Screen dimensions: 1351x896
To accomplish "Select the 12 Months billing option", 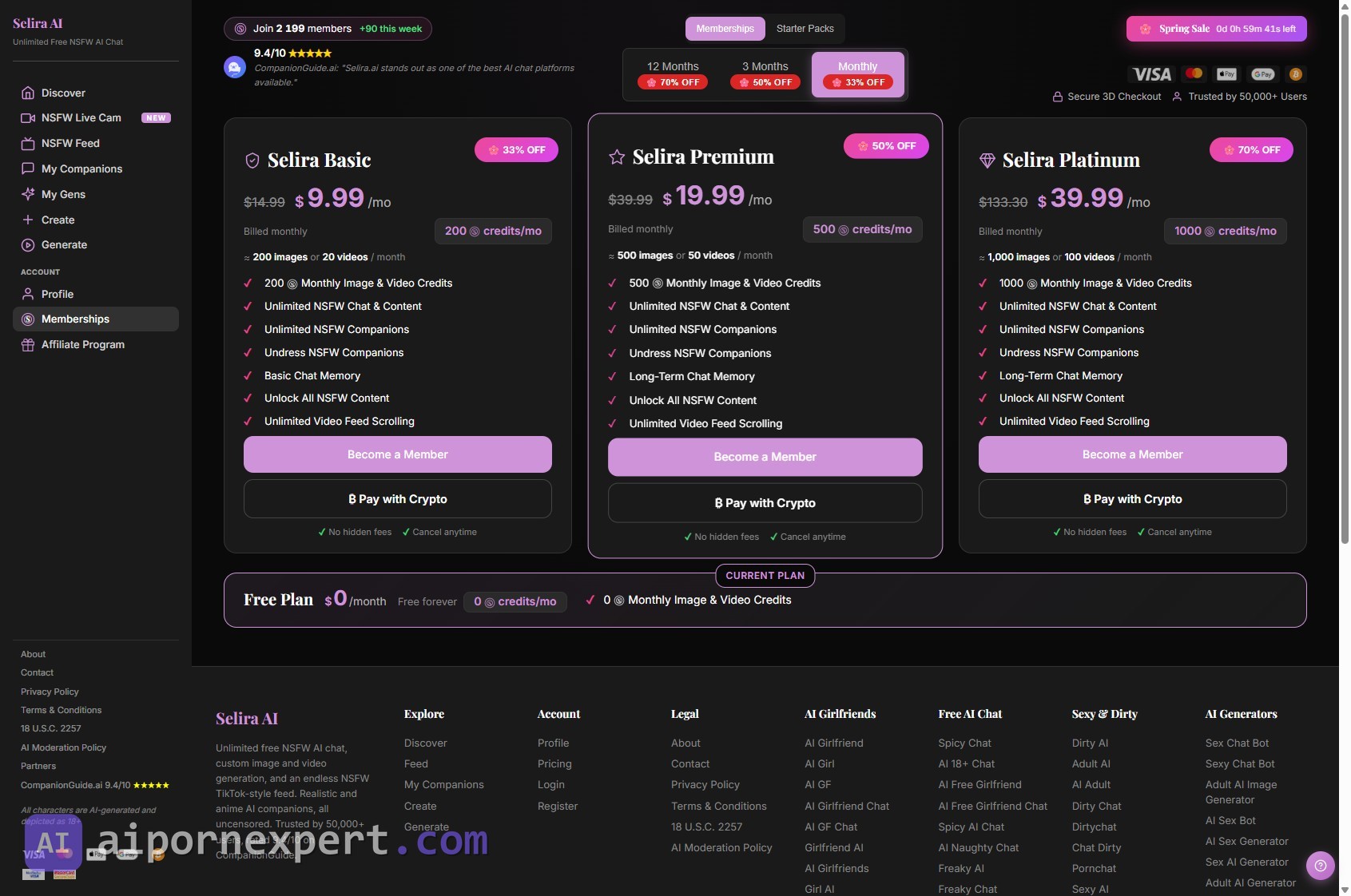I will click(x=673, y=74).
